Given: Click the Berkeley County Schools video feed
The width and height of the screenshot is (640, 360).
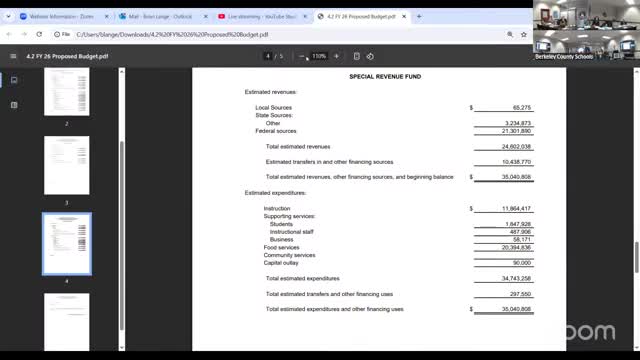Looking at the screenshot, I should 586,31.
